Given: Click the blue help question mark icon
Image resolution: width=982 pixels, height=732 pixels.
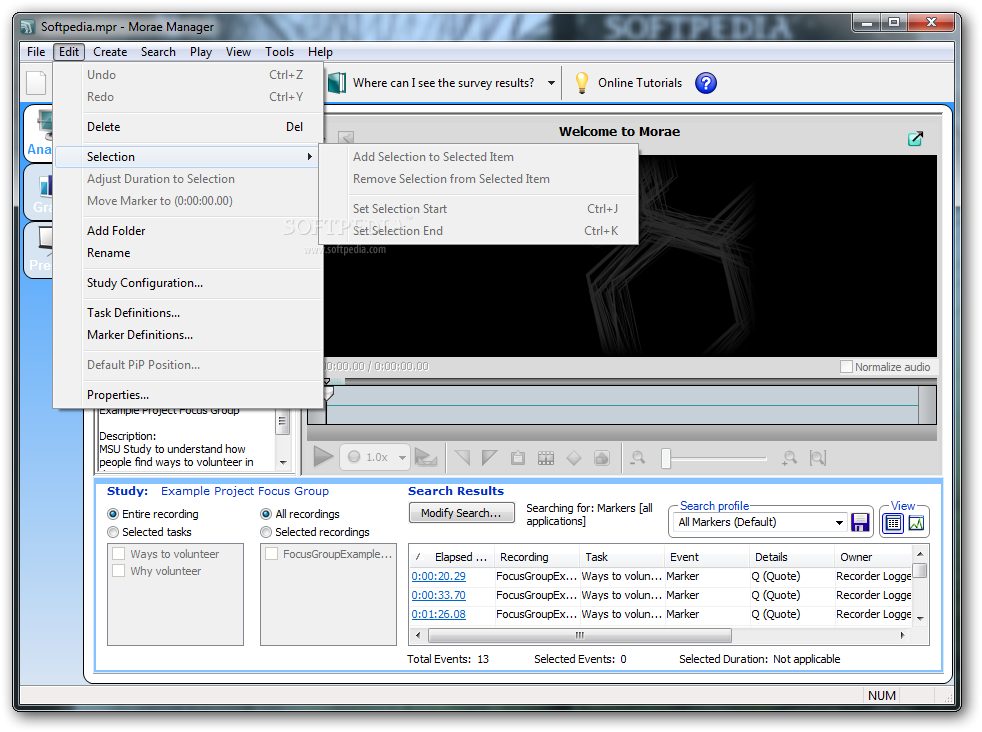Looking at the screenshot, I should (706, 83).
